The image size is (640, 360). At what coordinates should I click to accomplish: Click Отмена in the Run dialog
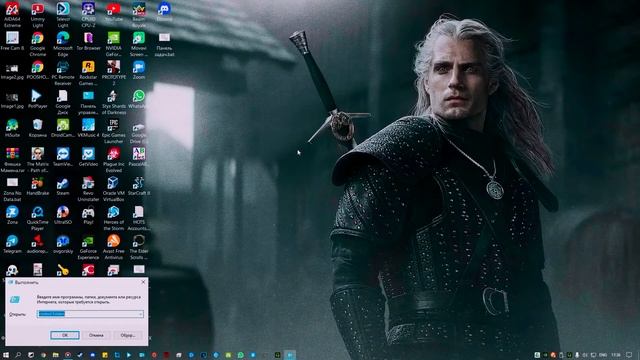(x=96, y=335)
